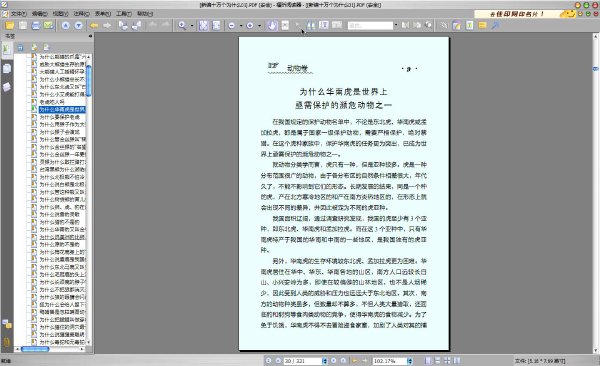Screen dimensions: 600x366
Task: Open the zoom percentage dropdown
Action: tap(410, 361)
